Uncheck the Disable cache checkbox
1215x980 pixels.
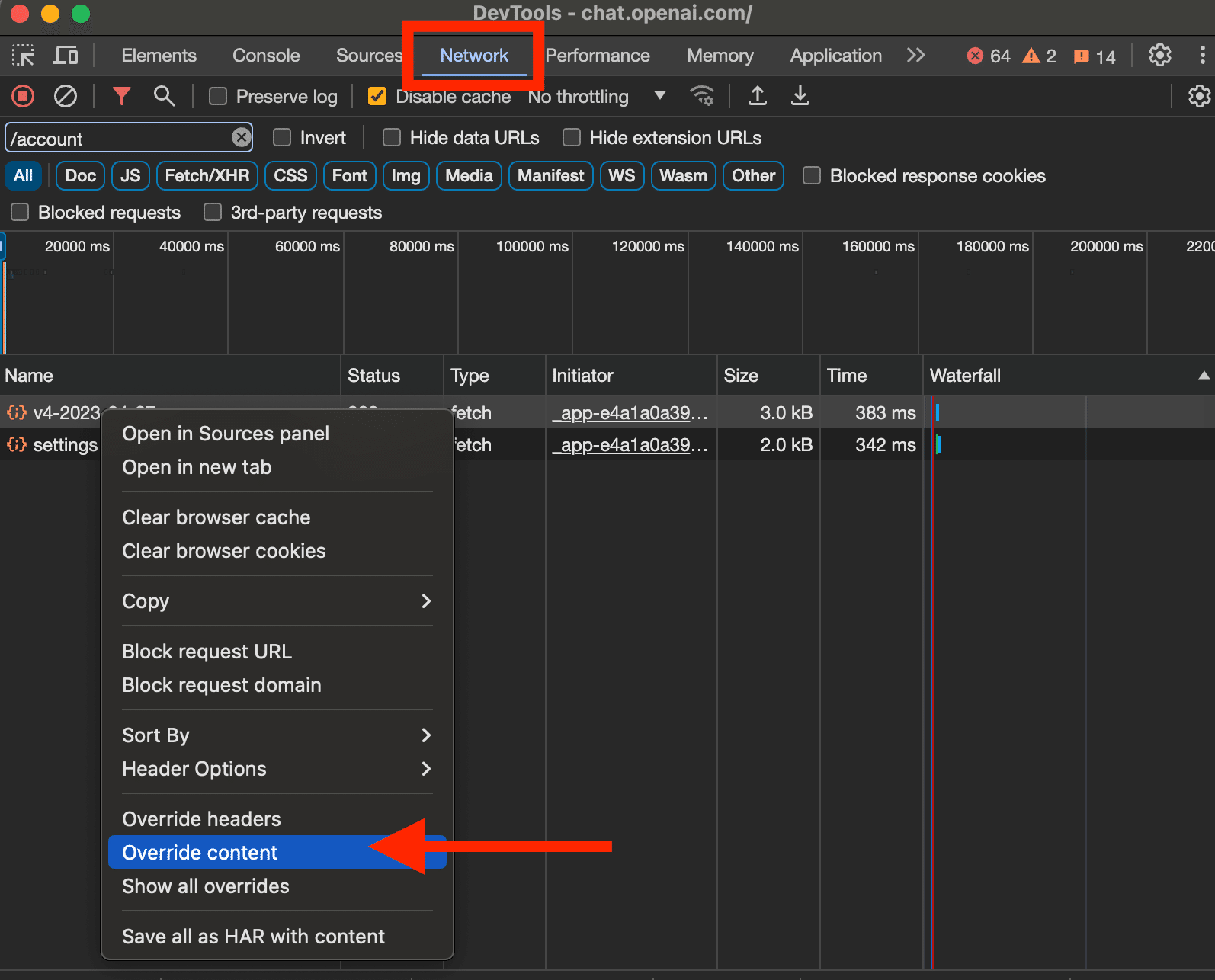click(377, 97)
